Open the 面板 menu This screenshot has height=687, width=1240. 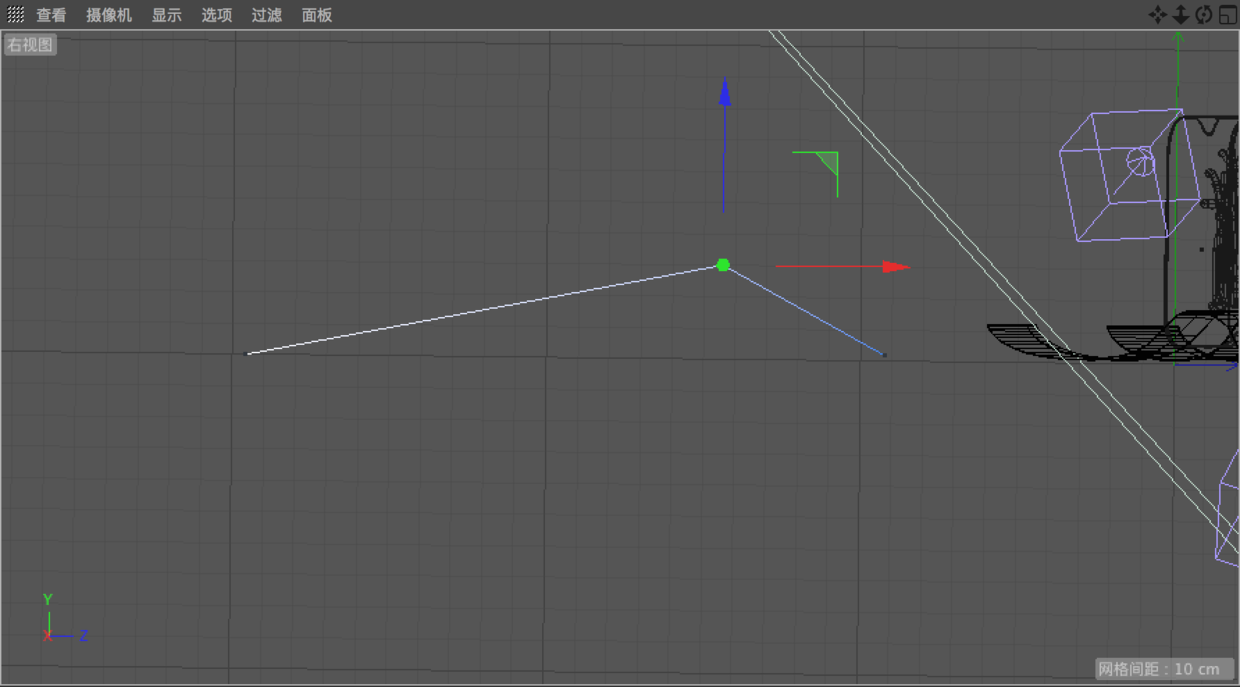(317, 15)
